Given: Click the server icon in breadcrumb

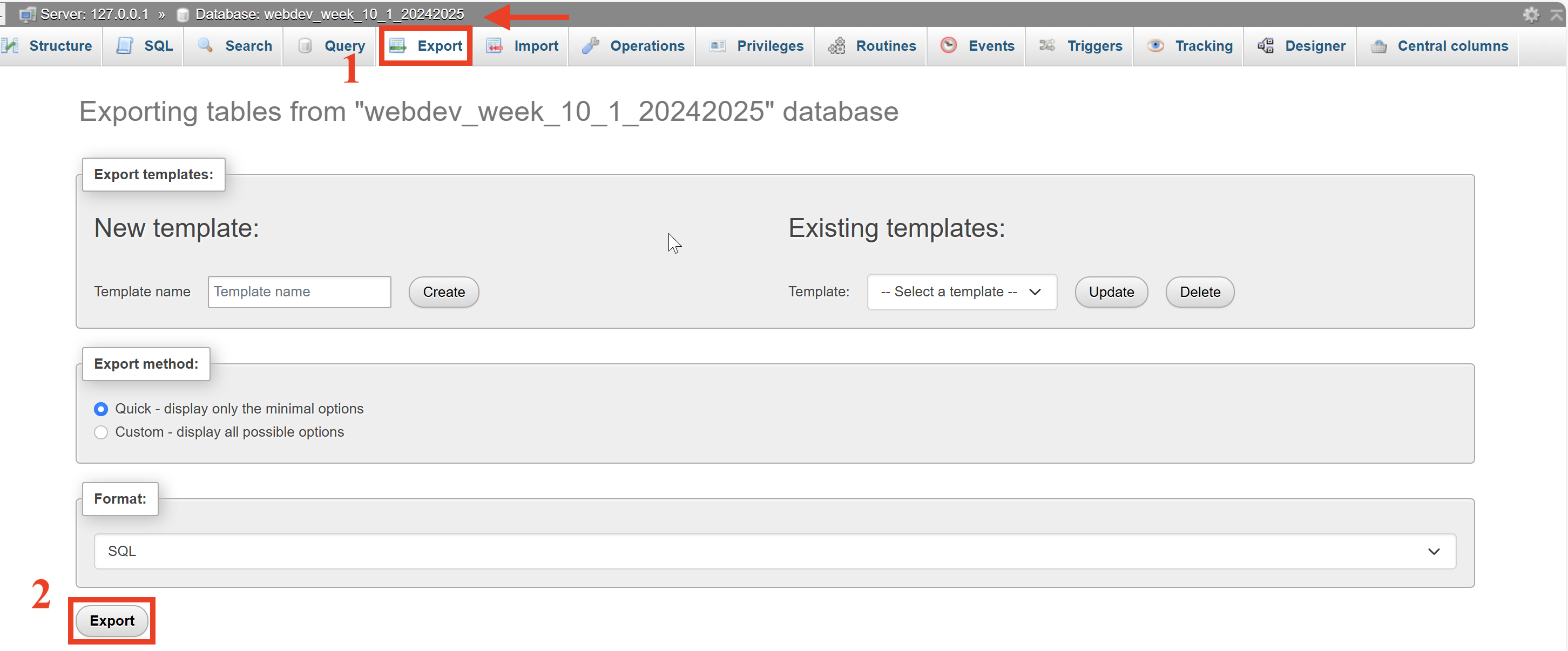Looking at the screenshot, I should [28, 15].
